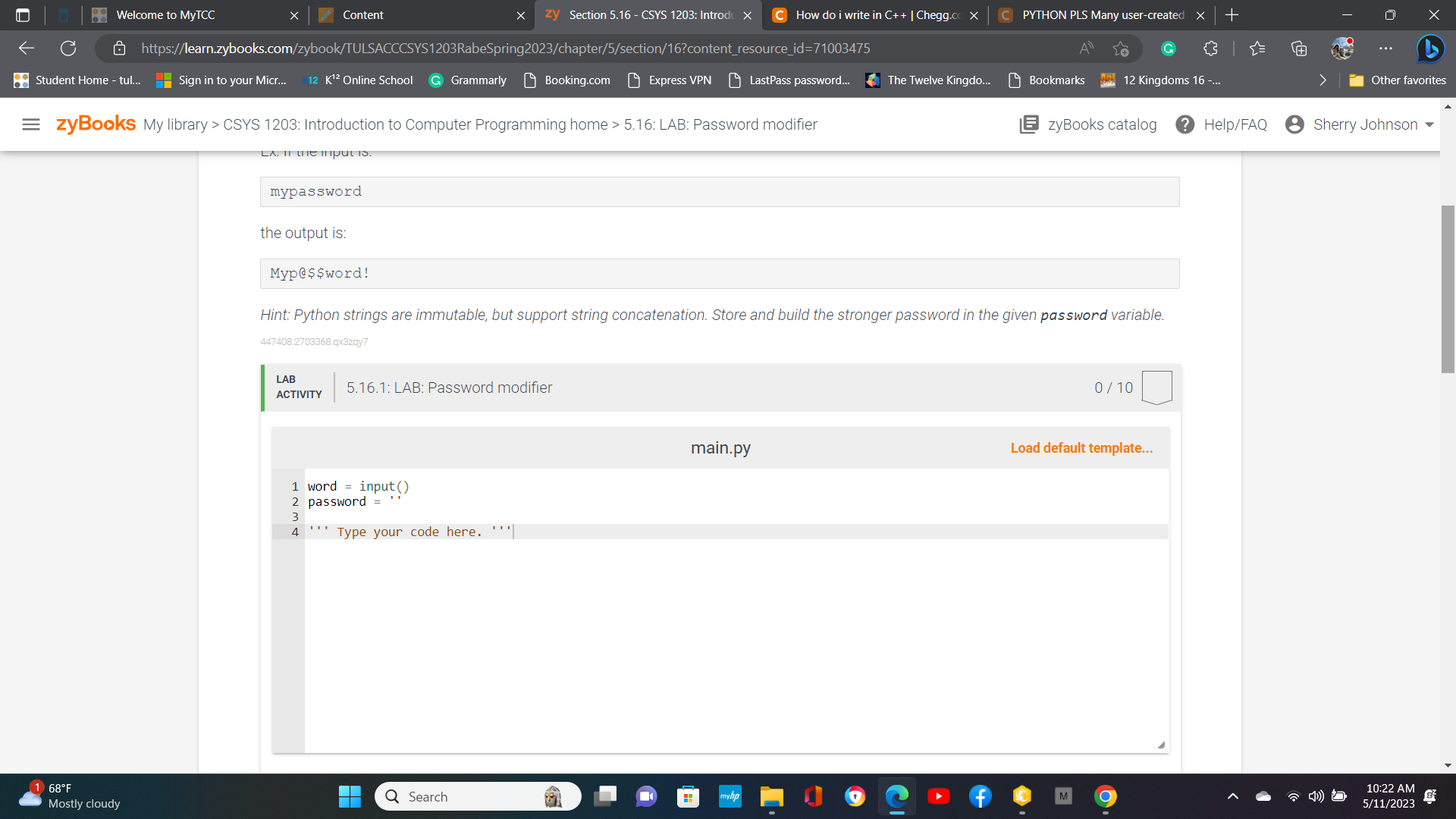This screenshot has height=819, width=1456.
Task: Open the Sherry Johnson account dropdown
Action: pos(1358,124)
